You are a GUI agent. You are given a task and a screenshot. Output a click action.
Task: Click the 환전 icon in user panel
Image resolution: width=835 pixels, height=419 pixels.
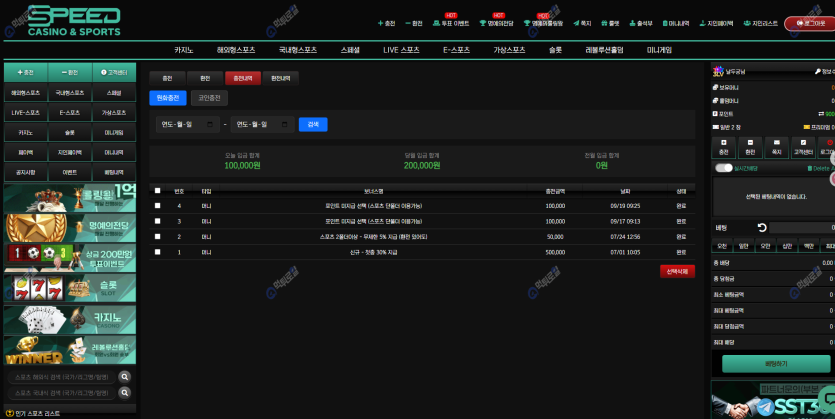pos(749,147)
